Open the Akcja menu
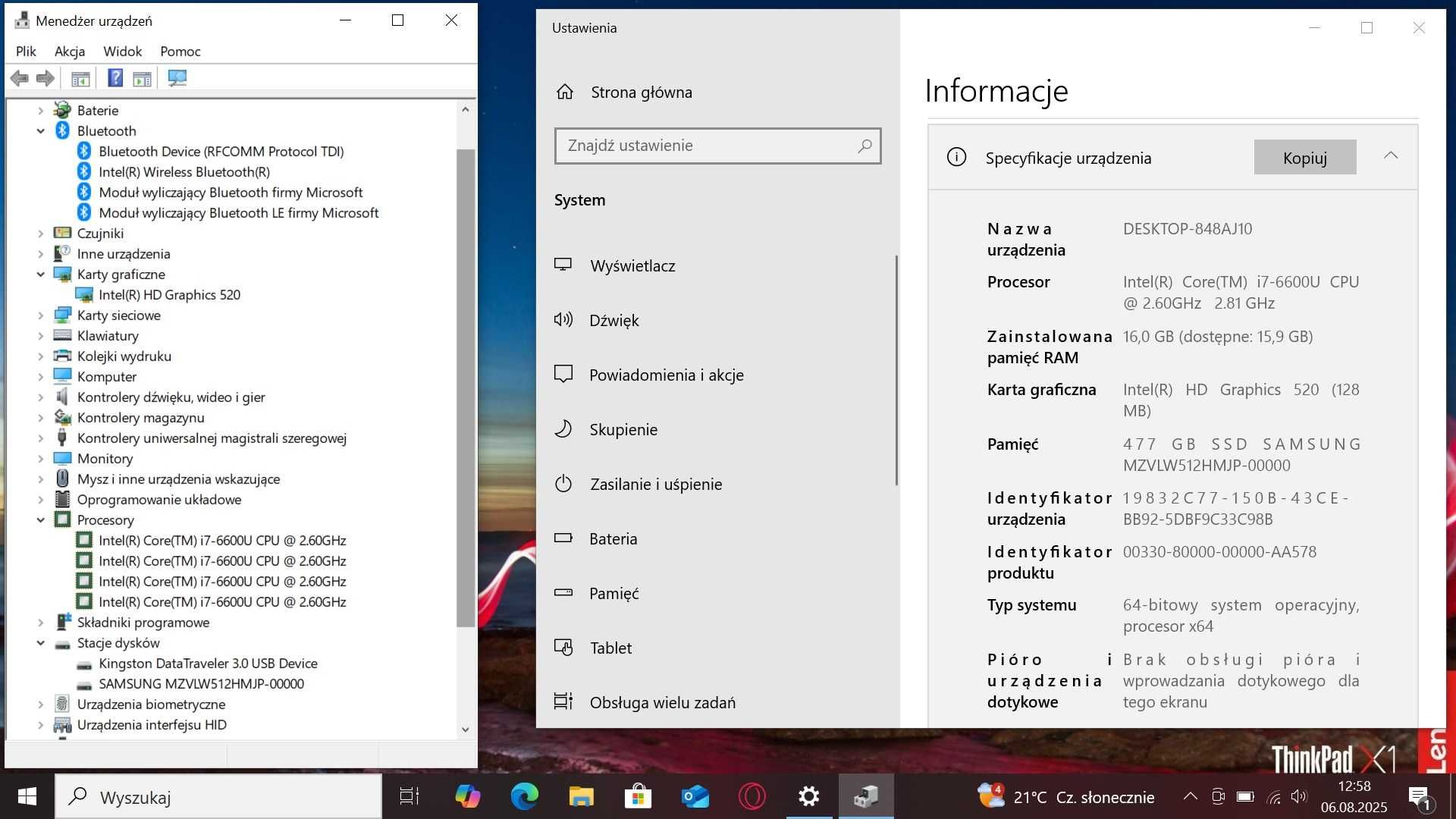This screenshot has width=1456, height=819. pyautogui.click(x=69, y=52)
